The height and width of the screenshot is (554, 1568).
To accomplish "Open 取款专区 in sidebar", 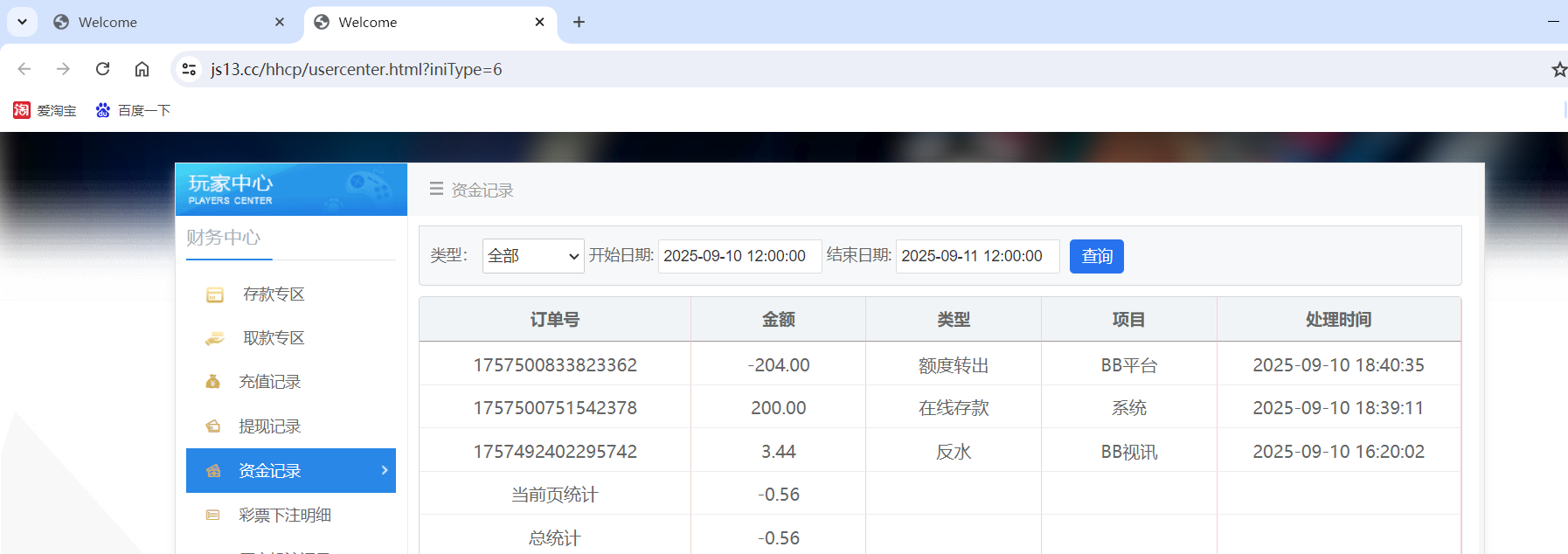I will click(x=274, y=338).
